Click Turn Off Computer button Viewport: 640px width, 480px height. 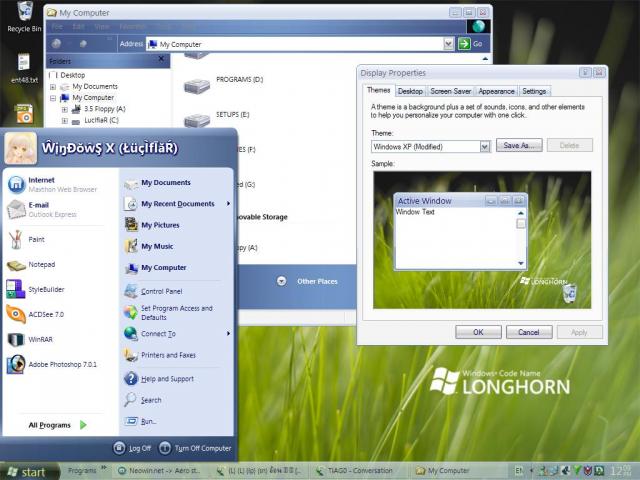pos(195,448)
